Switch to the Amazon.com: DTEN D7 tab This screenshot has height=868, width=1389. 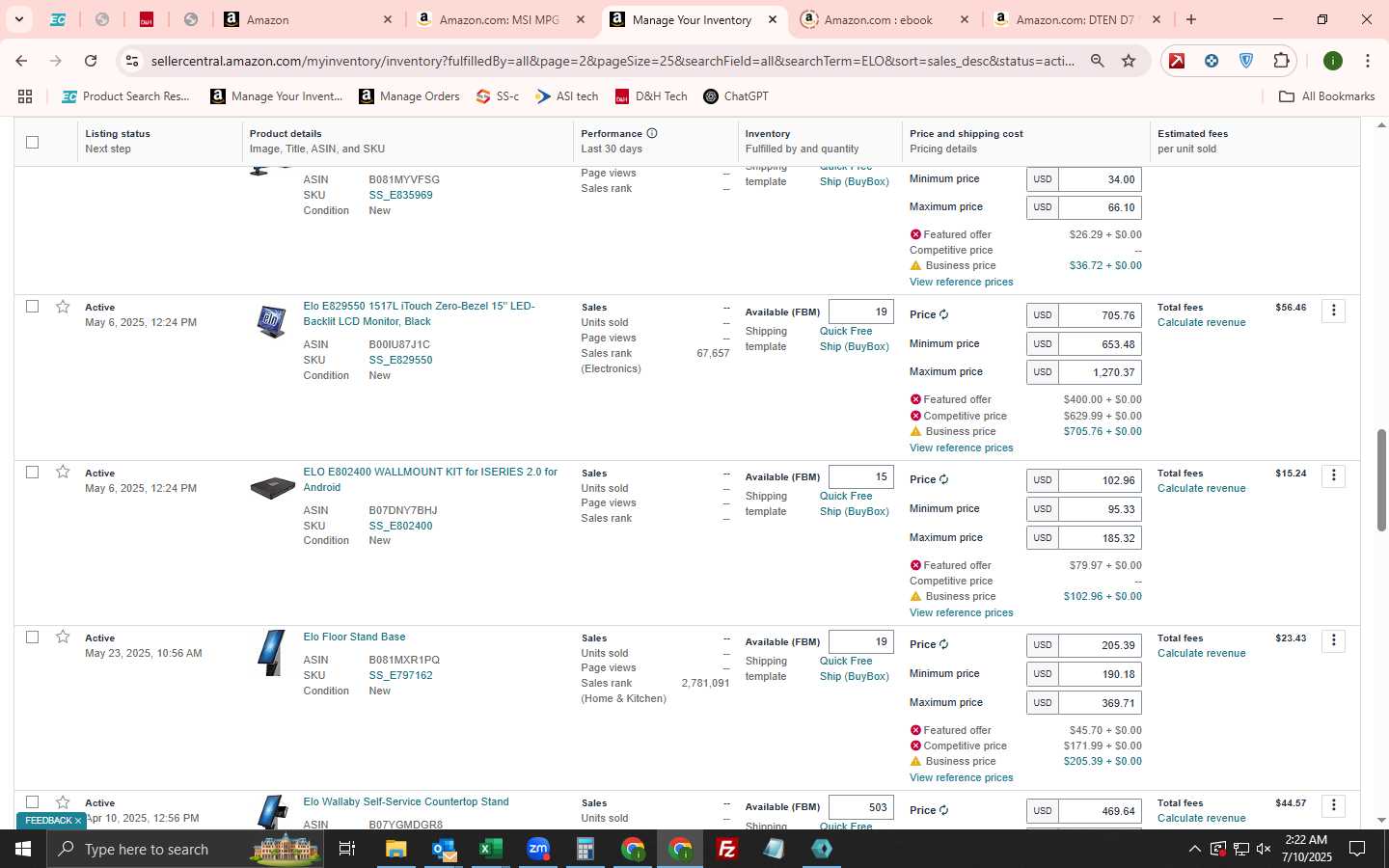1076,19
